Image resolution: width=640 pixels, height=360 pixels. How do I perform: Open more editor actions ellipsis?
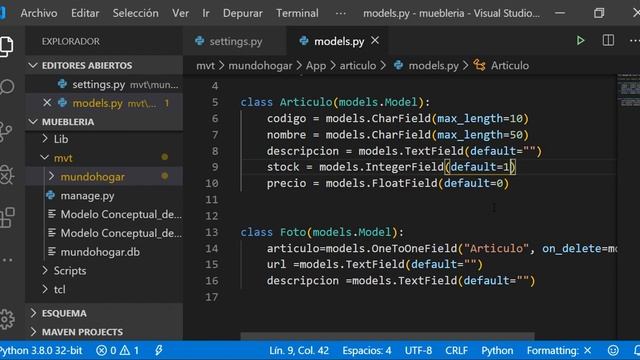tap(634, 40)
